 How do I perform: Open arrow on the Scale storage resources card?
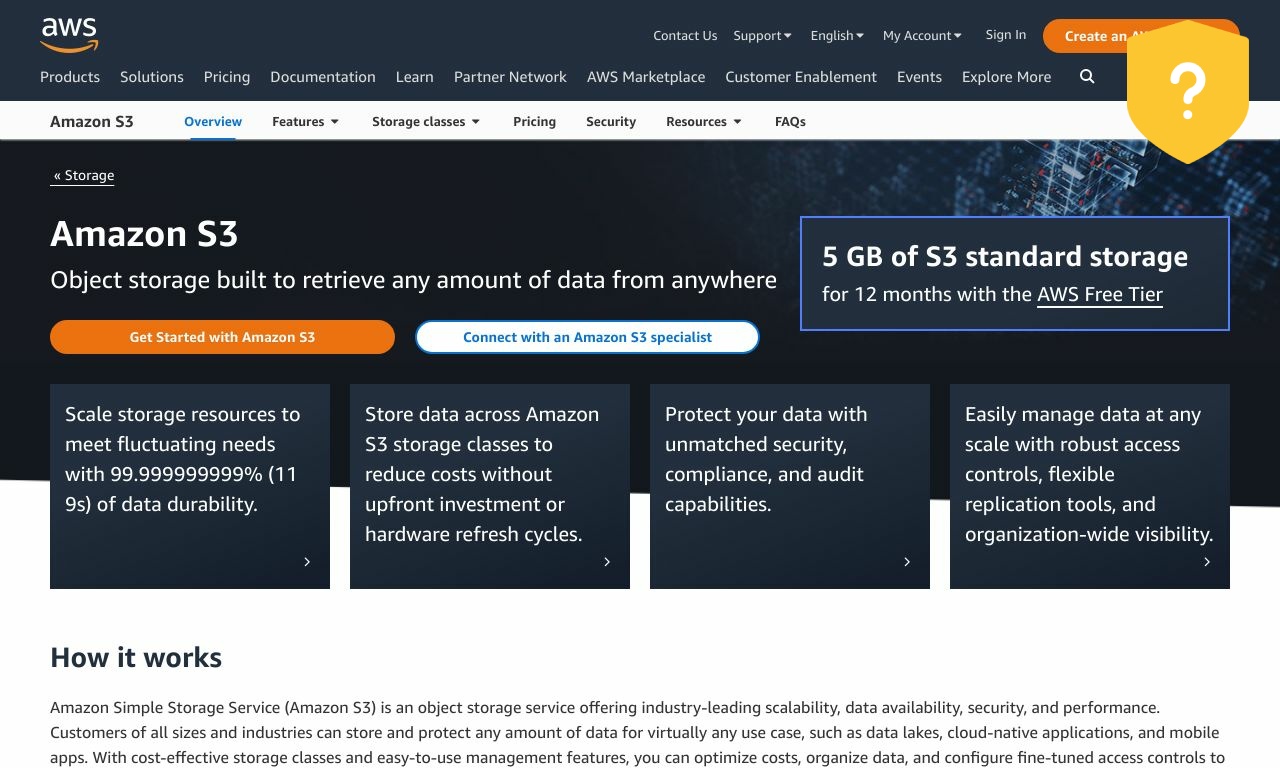(x=307, y=562)
